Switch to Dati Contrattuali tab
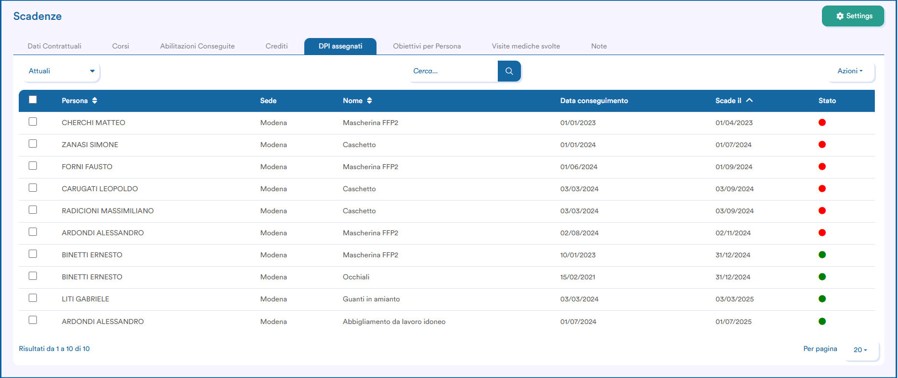This screenshot has height=378, width=898. (x=54, y=46)
